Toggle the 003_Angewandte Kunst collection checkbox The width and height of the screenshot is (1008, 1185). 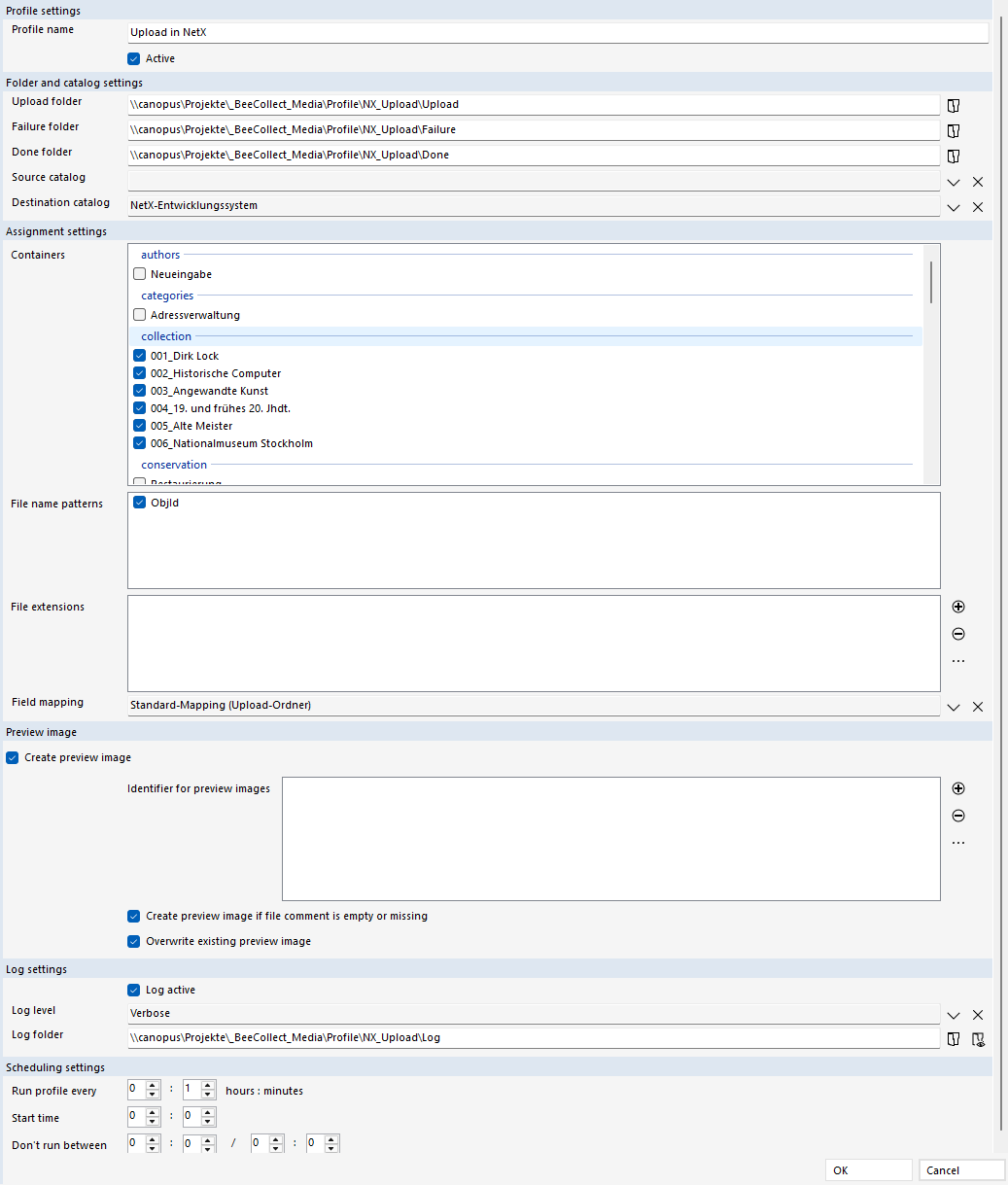click(x=140, y=391)
